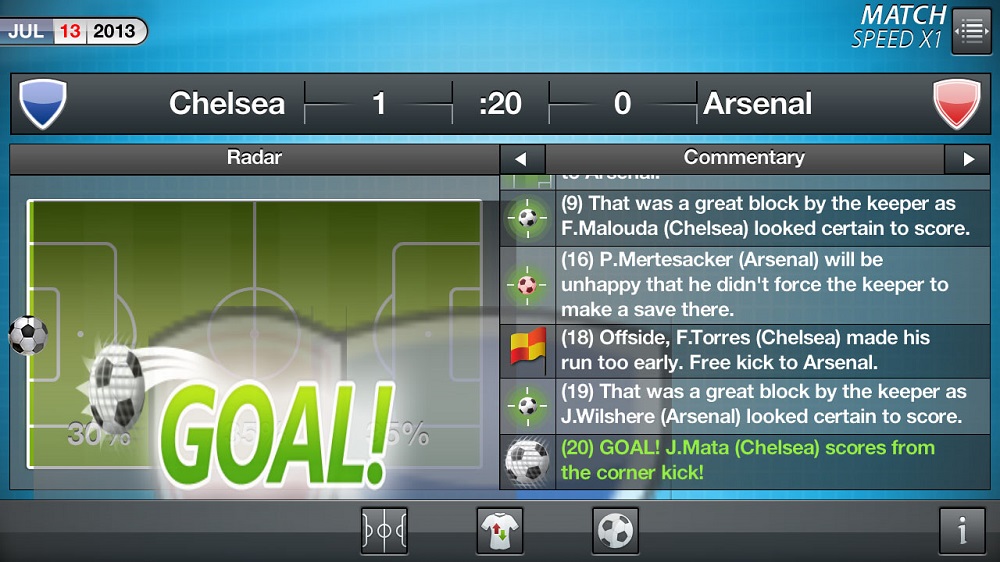Tap the red Arsenal shield badge
1000x562 pixels.
click(957, 103)
